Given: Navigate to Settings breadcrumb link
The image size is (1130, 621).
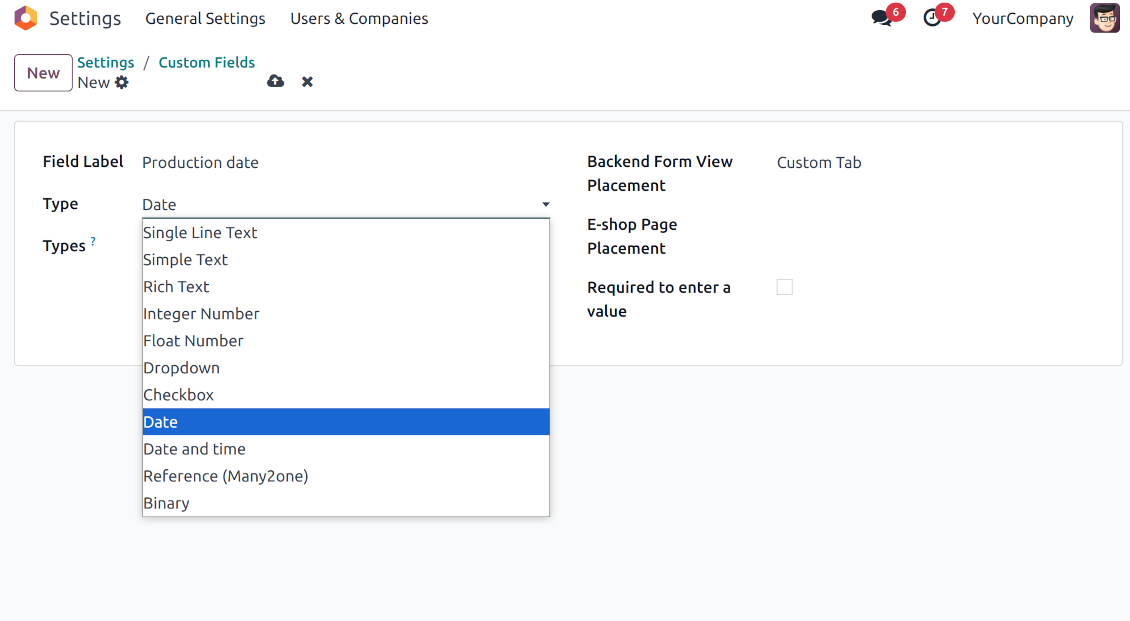Looking at the screenshot, I should pyautogui.click(x=106, y=62).
